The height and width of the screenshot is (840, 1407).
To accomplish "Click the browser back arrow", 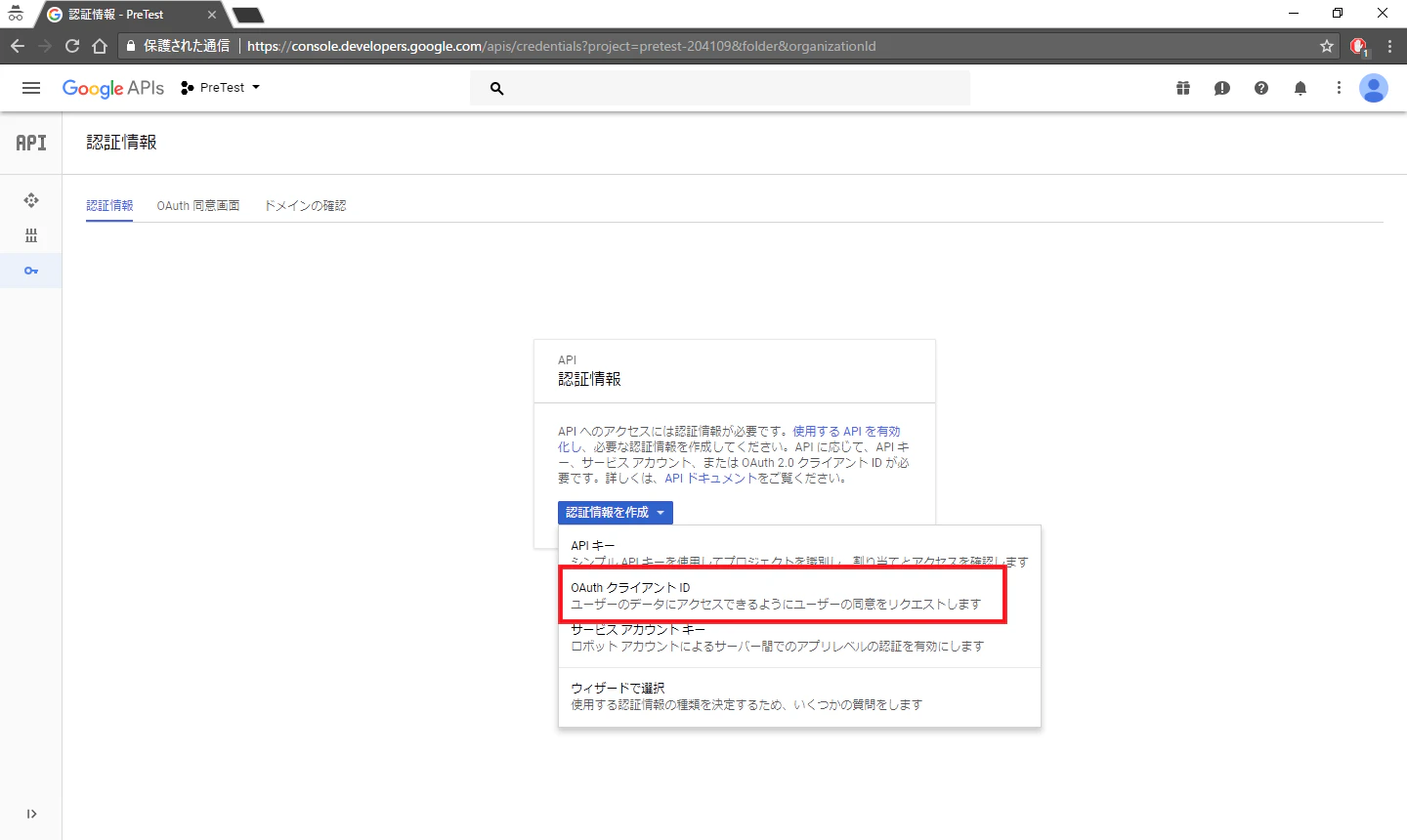I will tap(18, 46).
